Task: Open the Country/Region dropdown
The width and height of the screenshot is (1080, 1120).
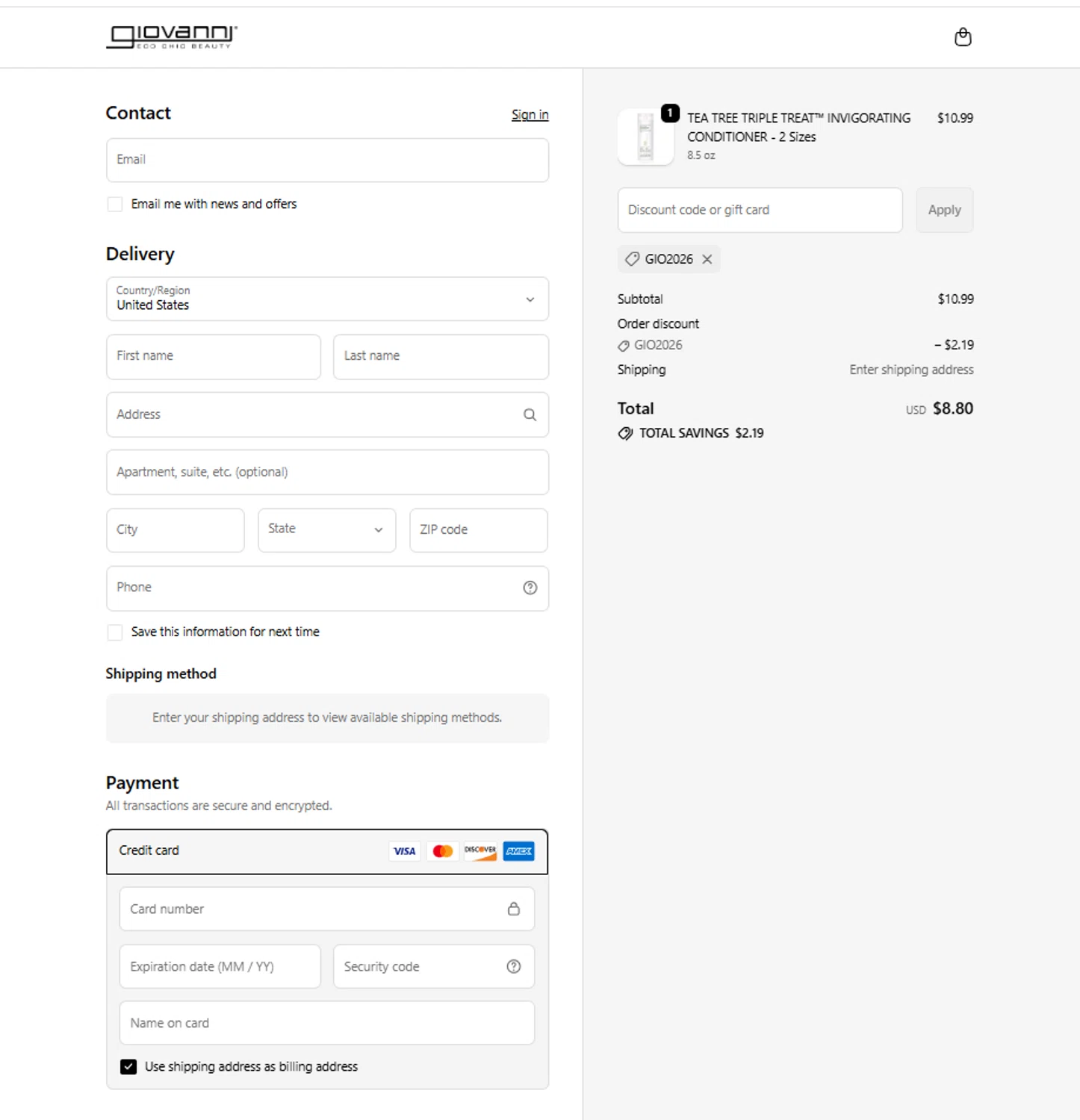Action: (327, 299)
